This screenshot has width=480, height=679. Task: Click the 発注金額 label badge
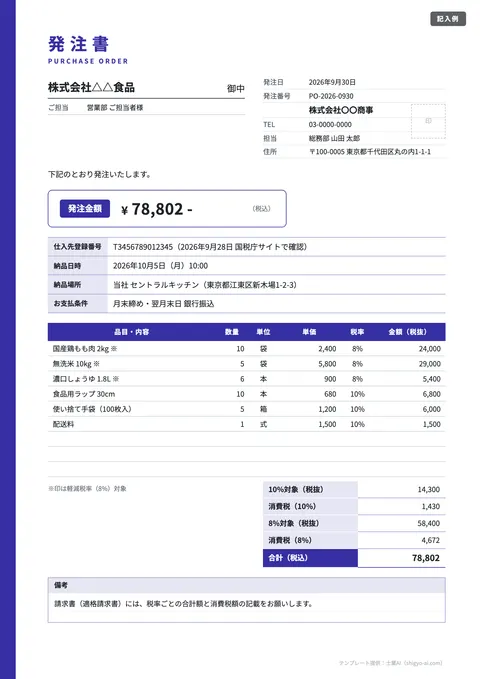[x=85, y=208]
